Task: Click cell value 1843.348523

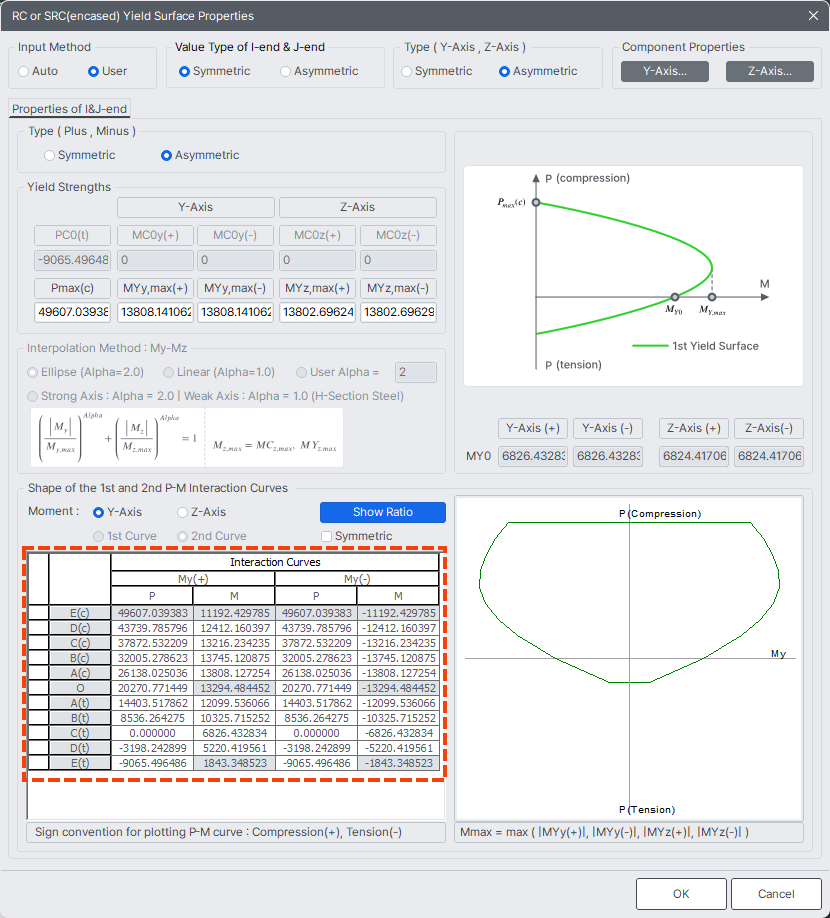Action: pos(234,763)
